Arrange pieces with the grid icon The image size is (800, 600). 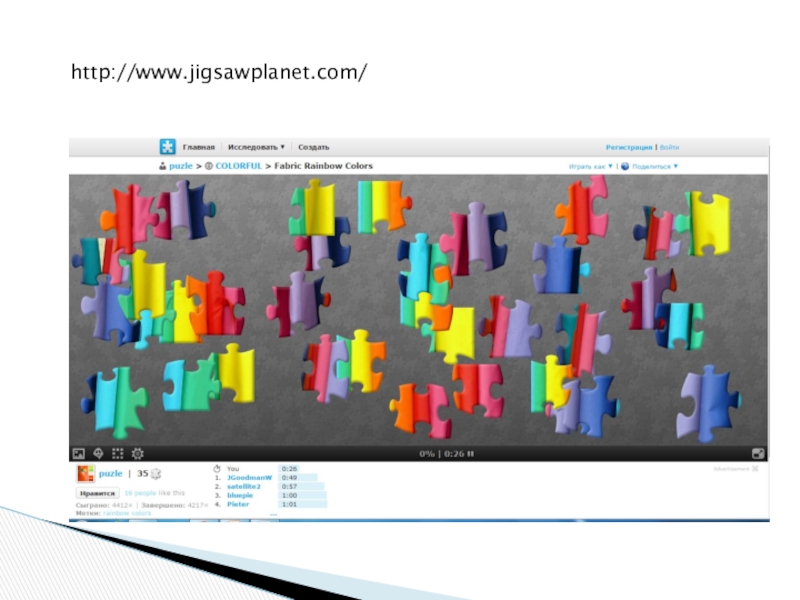coord(118,453)
